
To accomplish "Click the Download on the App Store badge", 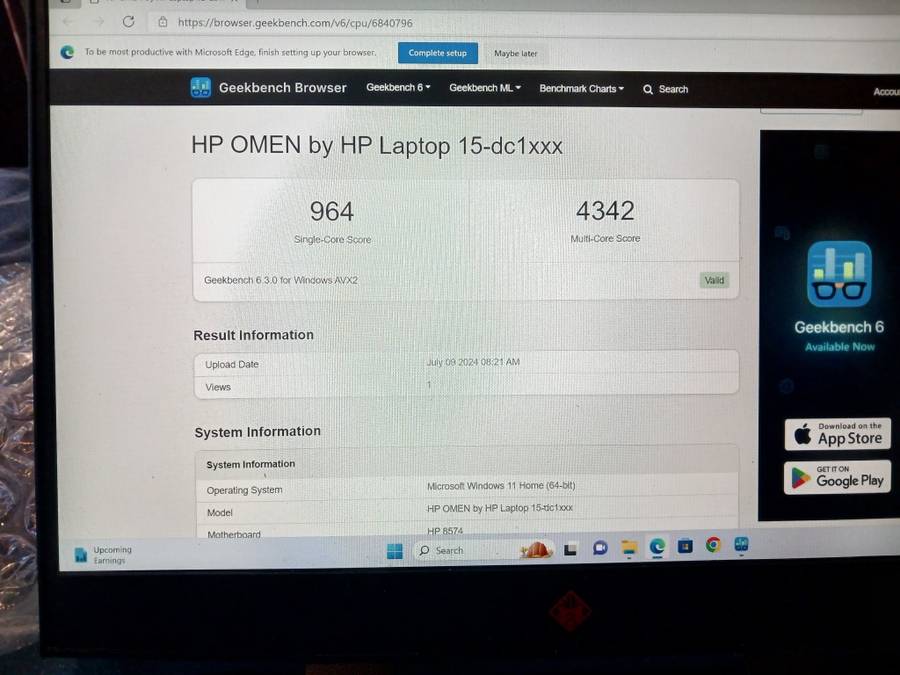I will pyautogui.click(x=837, y=434).
